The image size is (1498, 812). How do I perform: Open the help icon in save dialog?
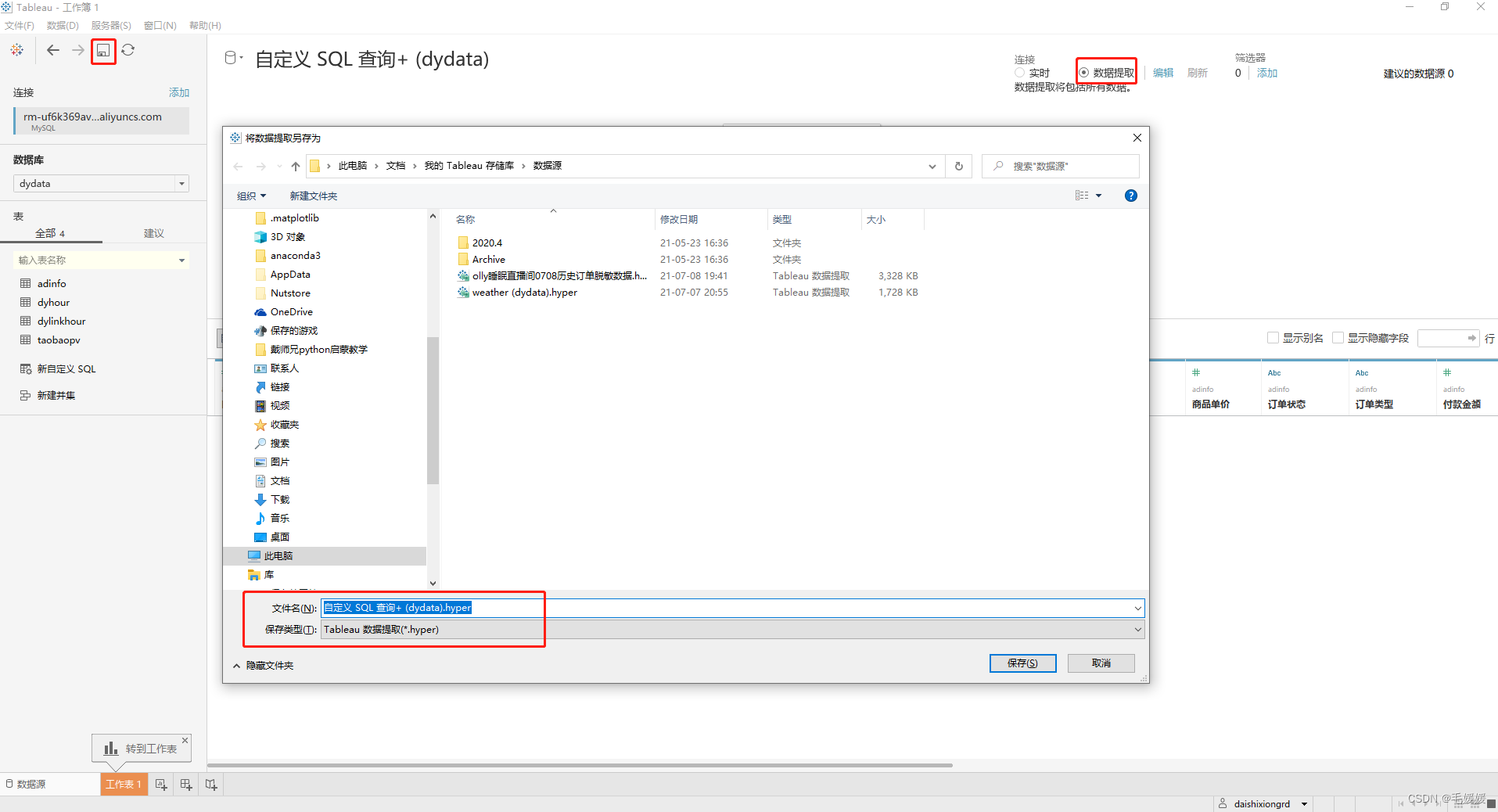click(x=1130, y=196)
